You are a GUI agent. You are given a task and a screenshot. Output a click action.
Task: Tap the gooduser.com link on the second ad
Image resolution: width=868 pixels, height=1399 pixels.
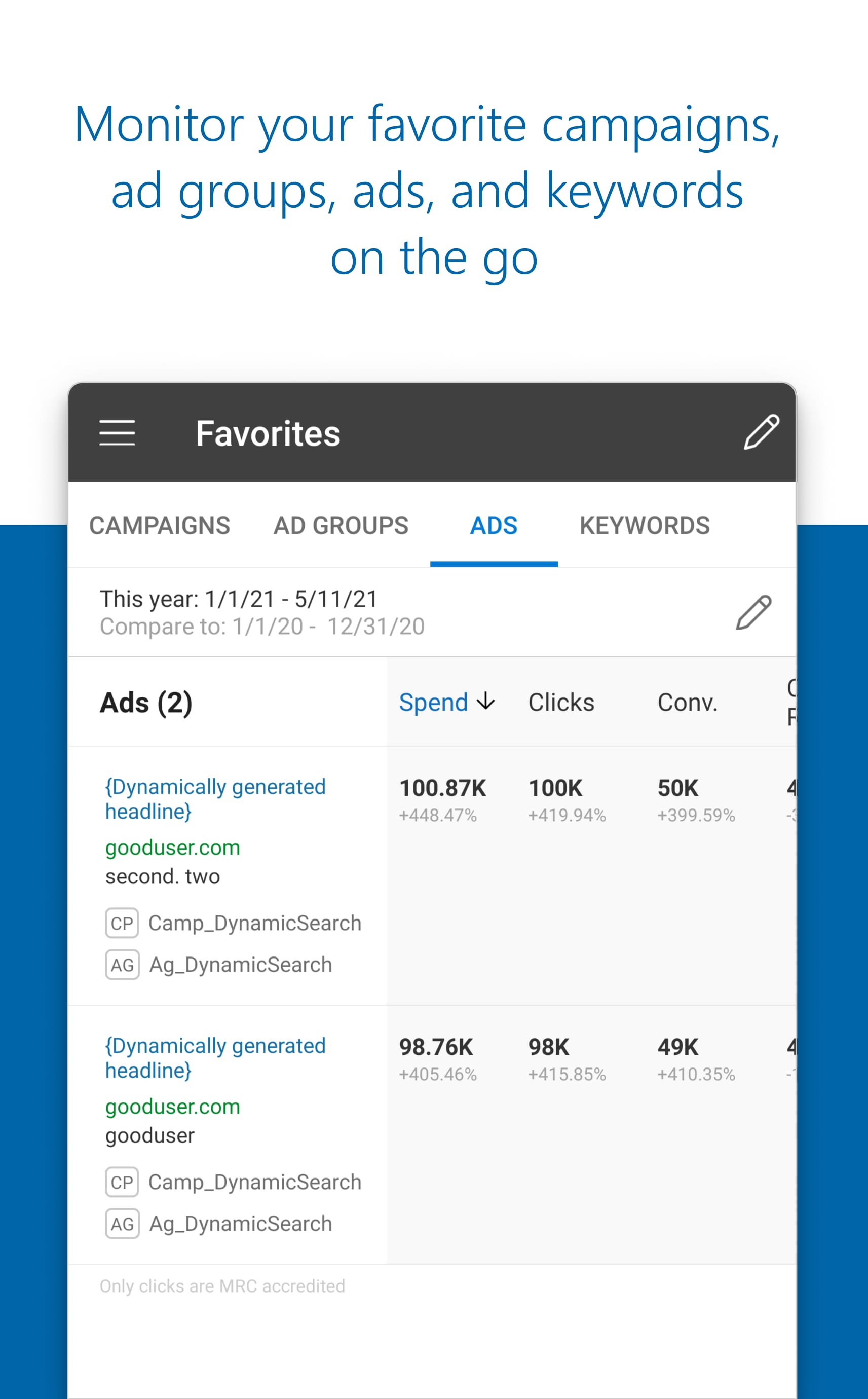click(x=173, y=1106)
